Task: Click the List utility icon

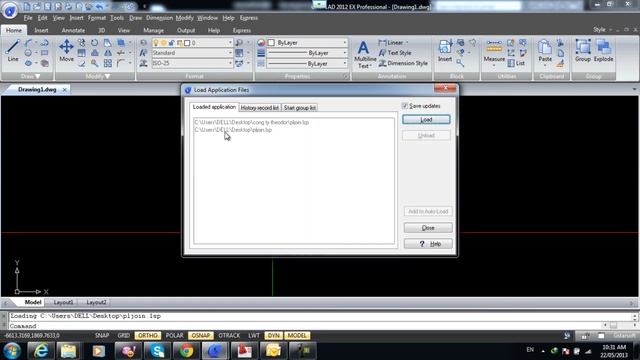Action: coord(516,63)
